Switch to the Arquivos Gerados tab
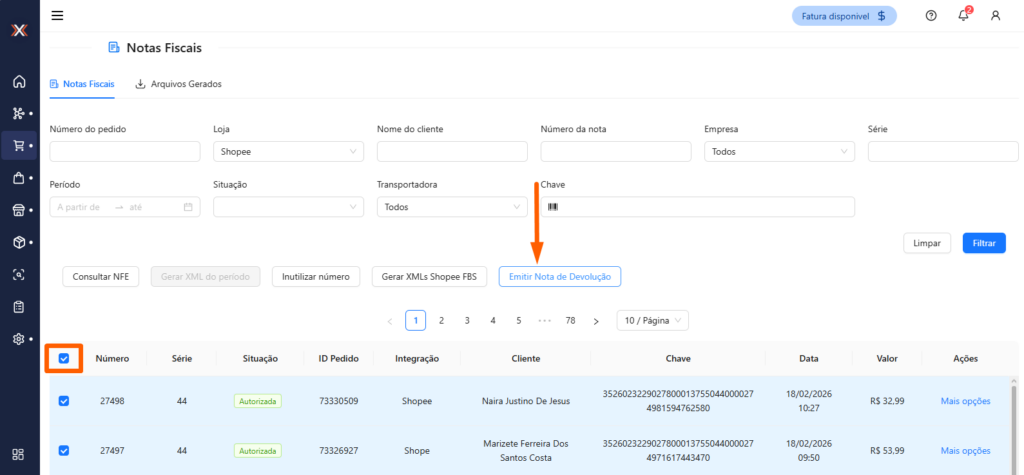Viewport: 1024px width, 475px height. point(178,84)
